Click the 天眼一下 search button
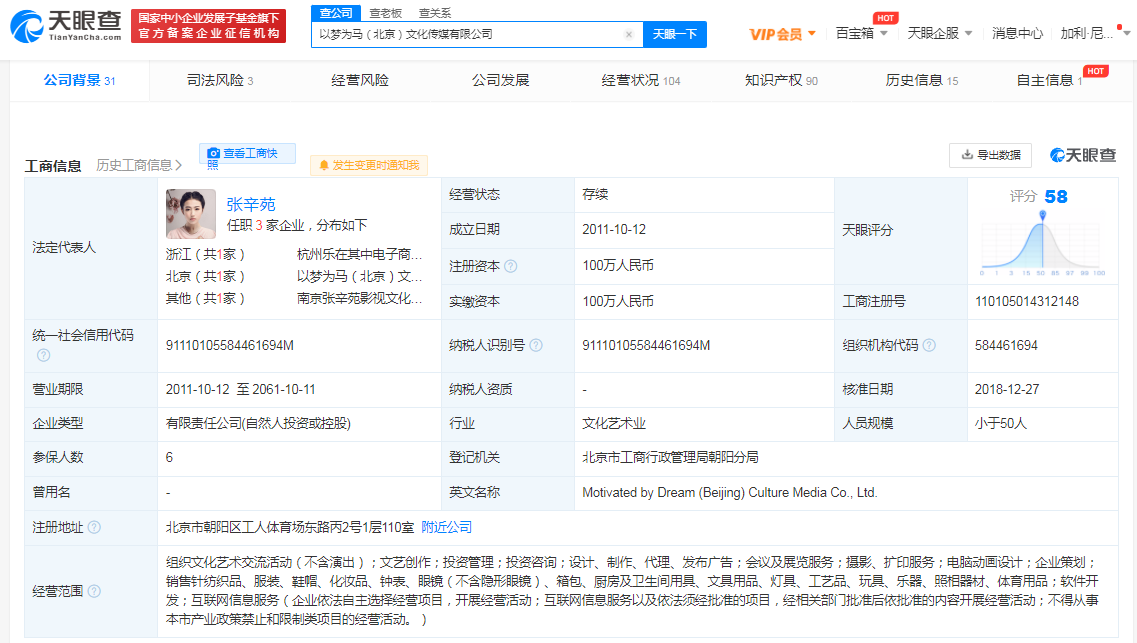Image resolution: width=1137 pixels, height=643 pixels. click(x=674, y=34)
